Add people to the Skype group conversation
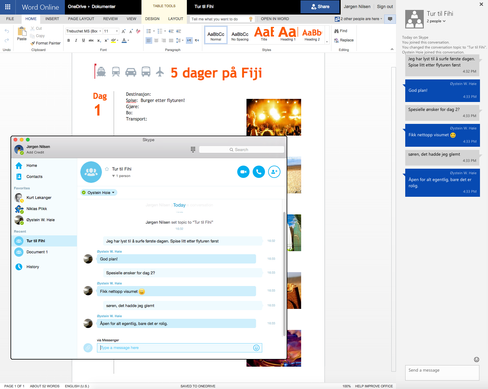Screen dimensions: 488x389 [274, 172]
